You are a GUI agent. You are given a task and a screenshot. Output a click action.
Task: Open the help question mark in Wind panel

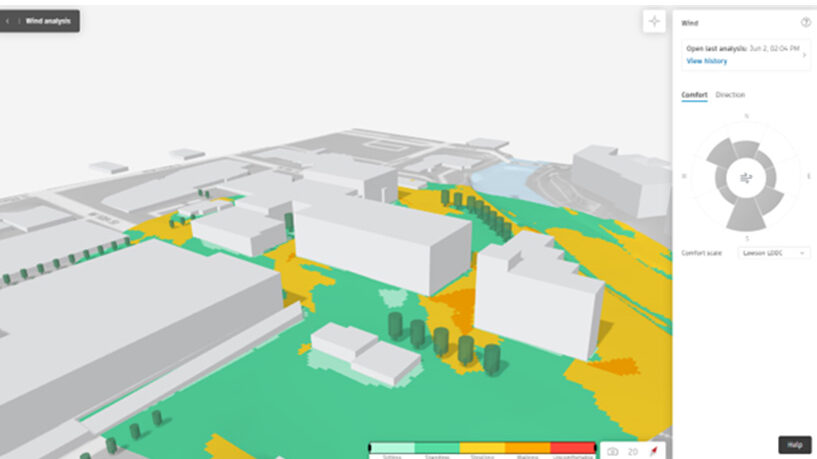coord(805,22)
